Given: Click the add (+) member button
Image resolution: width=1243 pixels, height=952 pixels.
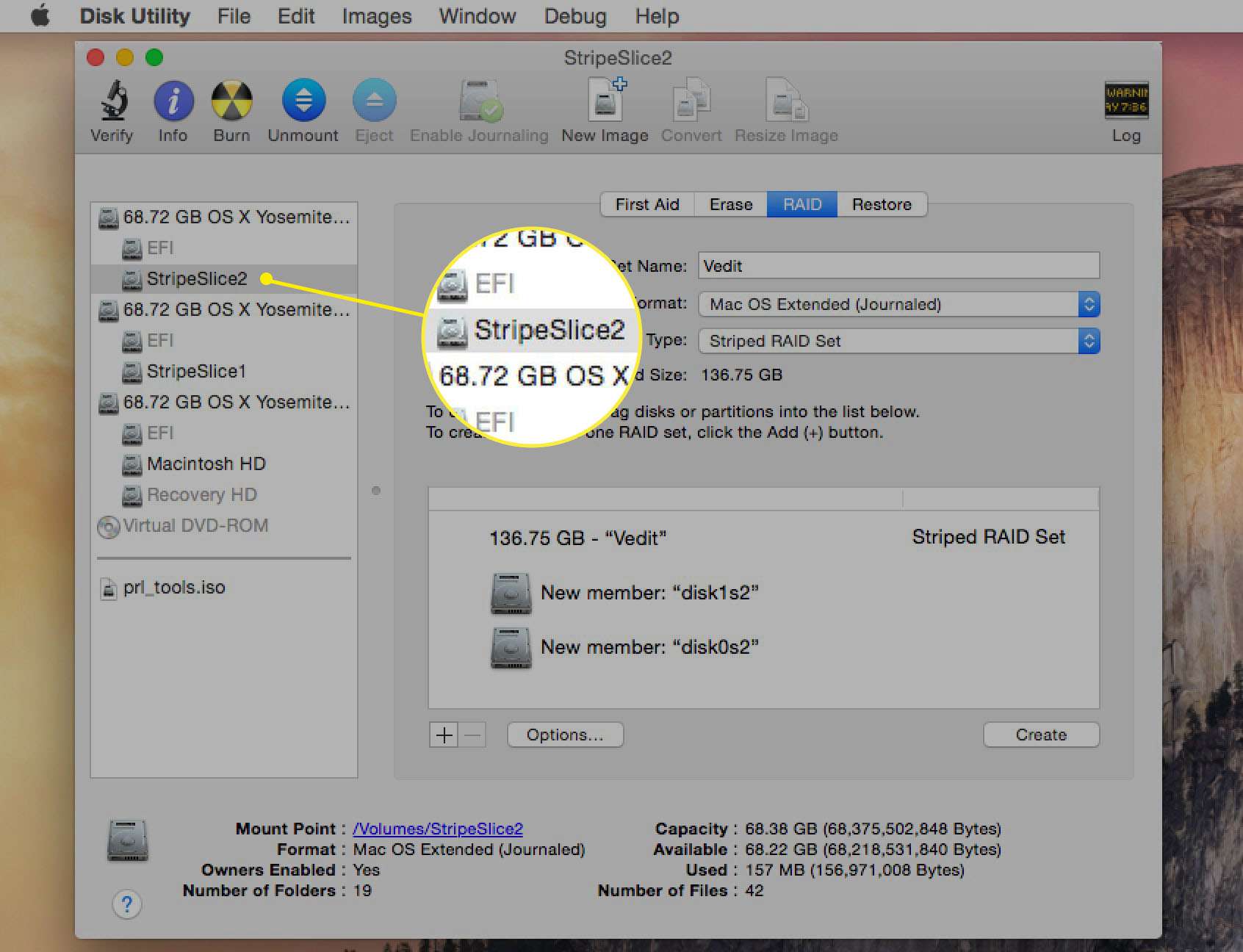Looking at the screenshot, I should (x=444, y=735).
